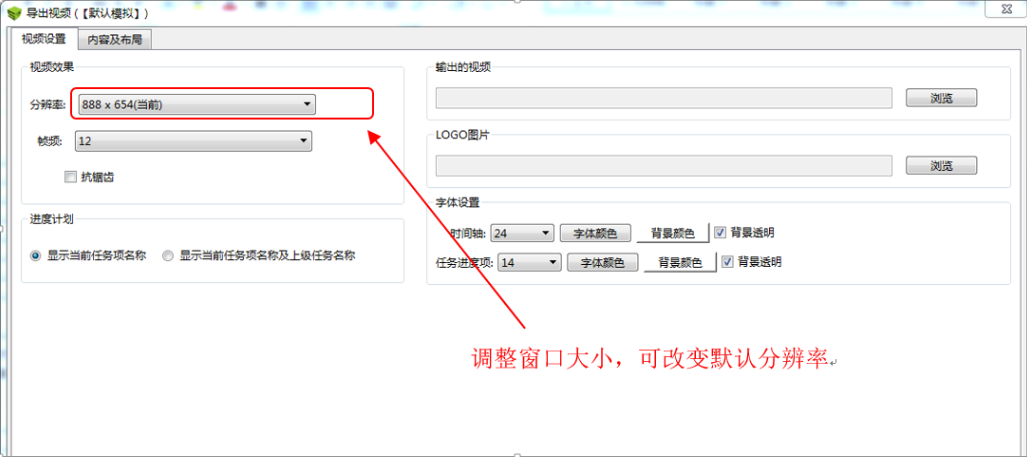Open the 分辨率 dropdown showing 888 x 654
1027x458 pixels.
coord(196,104)
